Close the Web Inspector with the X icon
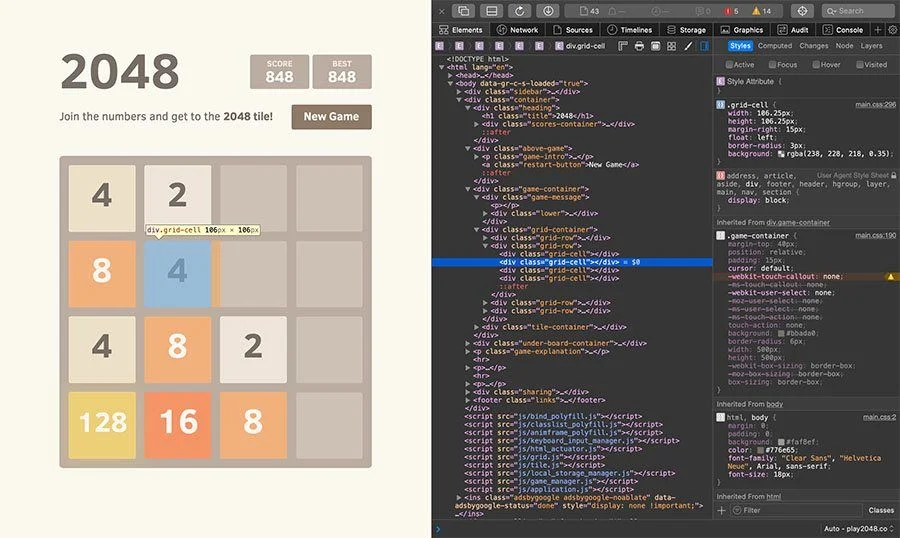Image resolution: width=900 pixels, height=538 pixels. pos(441,11)
